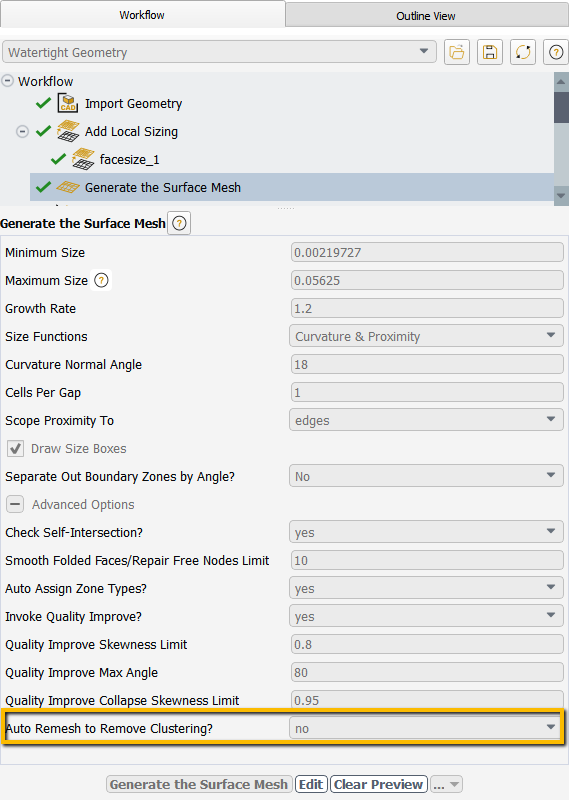Reset workflow with circular arrows icon
This screenshot has height=800, width=569.
point(523,52)
